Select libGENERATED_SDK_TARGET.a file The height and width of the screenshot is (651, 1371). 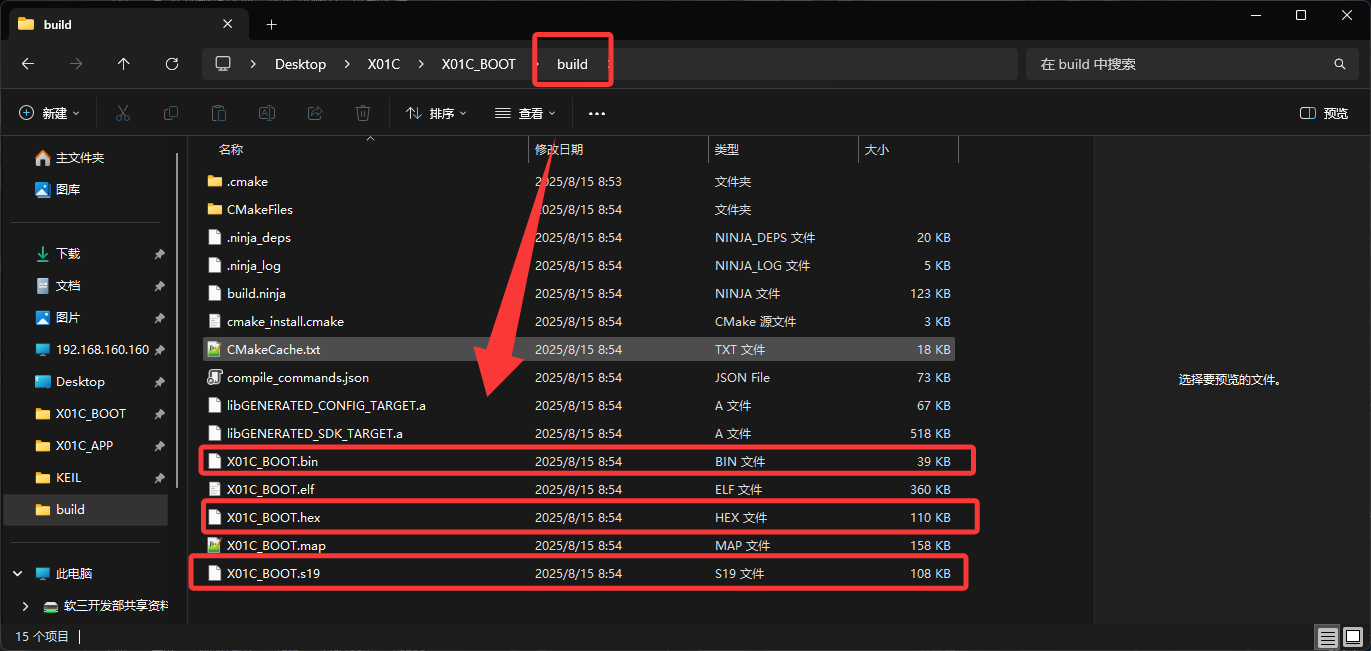pyautogui.click(x=578, y=434)
